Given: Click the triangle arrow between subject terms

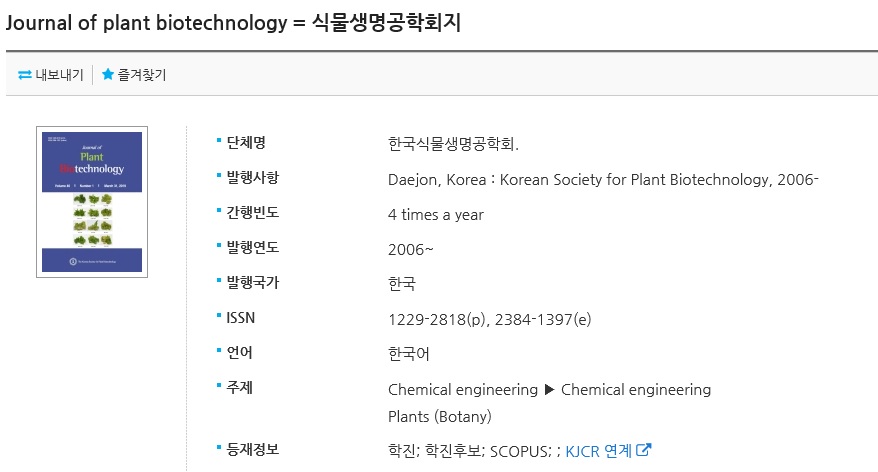Looking at the screenshot, I should [x=549, y=389].
